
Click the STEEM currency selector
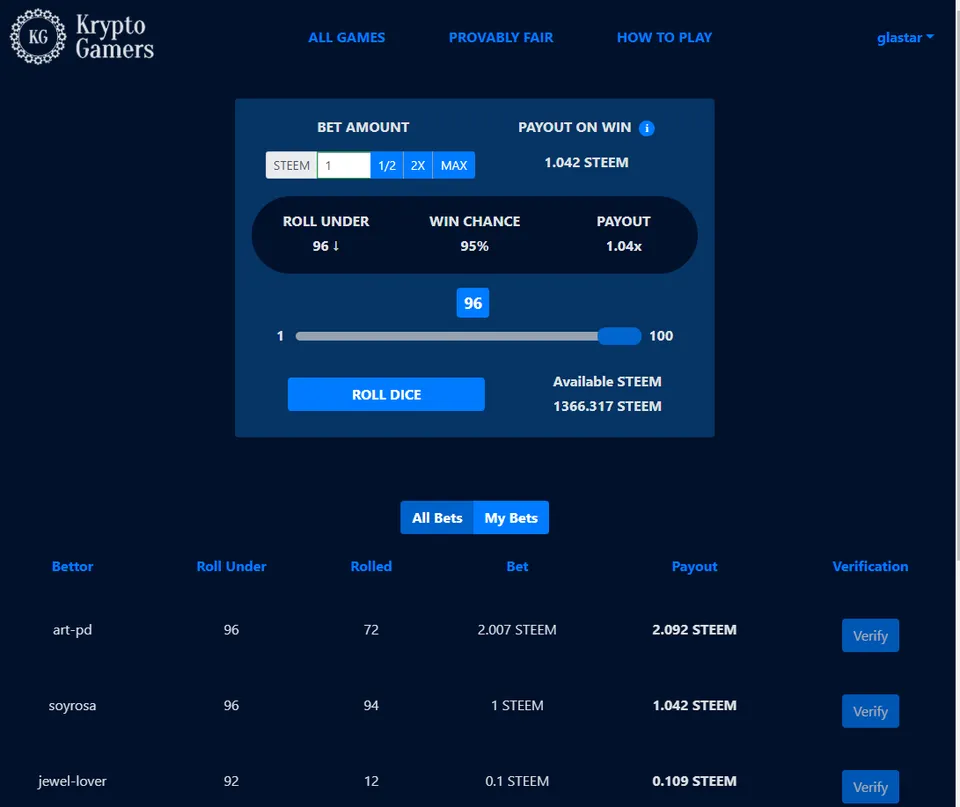click(x=291, y=165)
